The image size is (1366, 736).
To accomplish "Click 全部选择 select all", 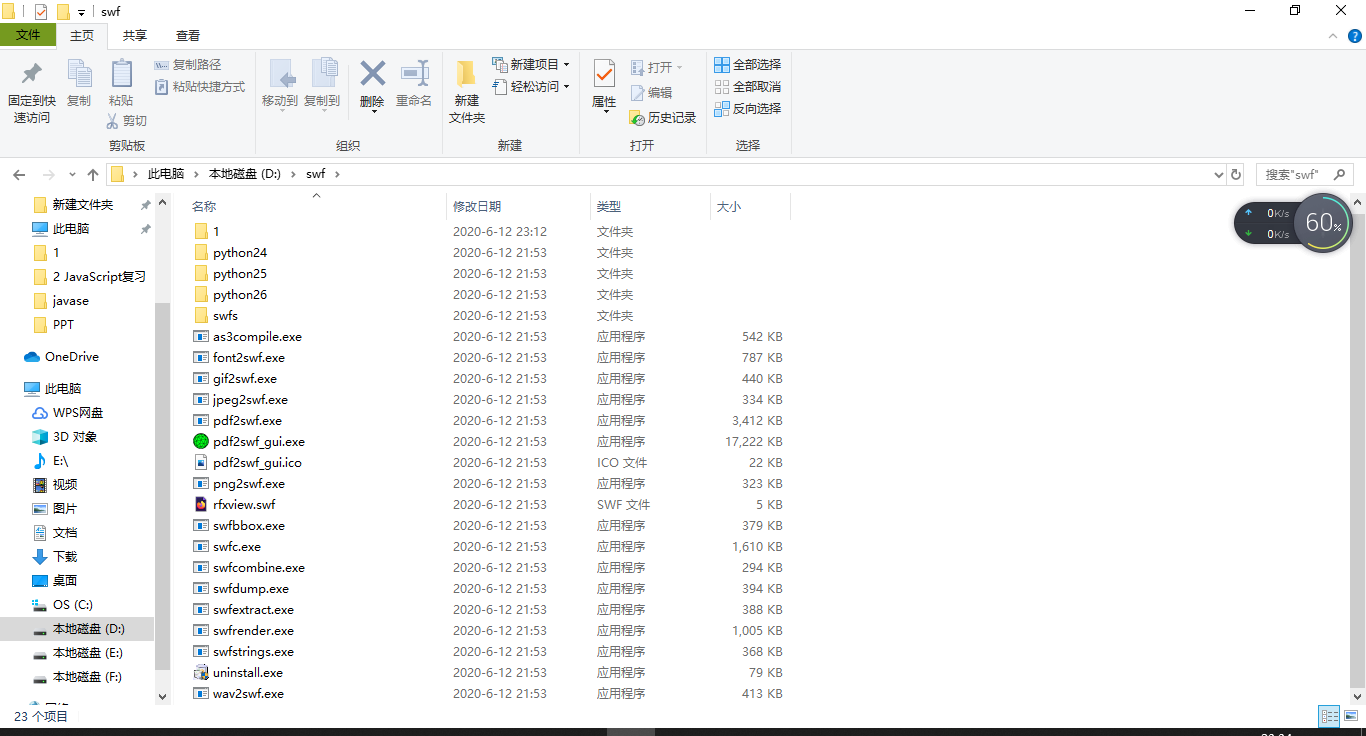I will (x=748, y=65).
